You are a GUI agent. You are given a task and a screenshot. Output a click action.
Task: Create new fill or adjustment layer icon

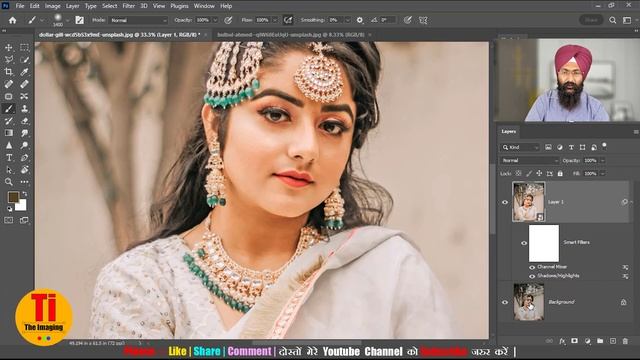pos(587,341)
